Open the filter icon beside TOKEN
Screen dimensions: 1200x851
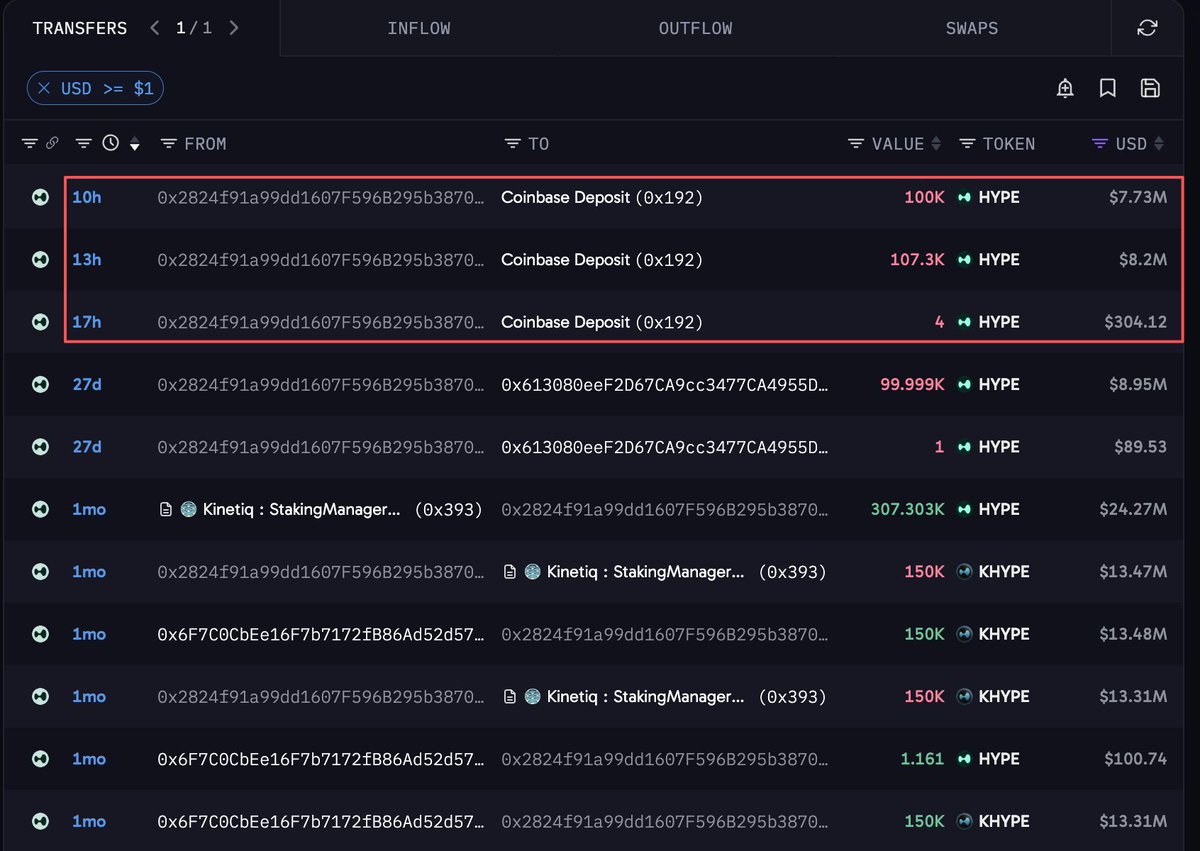point(967,144)
